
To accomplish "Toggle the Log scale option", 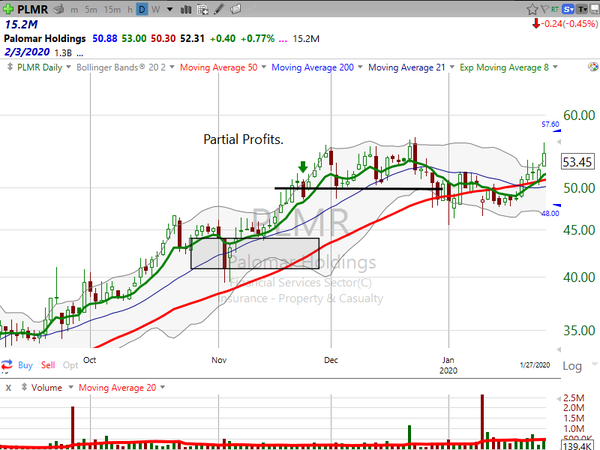I will coord(571,367).
